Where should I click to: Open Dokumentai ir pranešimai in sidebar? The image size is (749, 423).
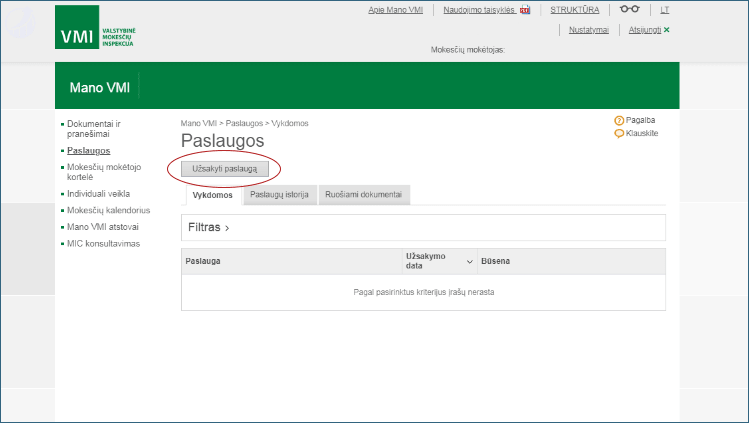coord(94,129)
